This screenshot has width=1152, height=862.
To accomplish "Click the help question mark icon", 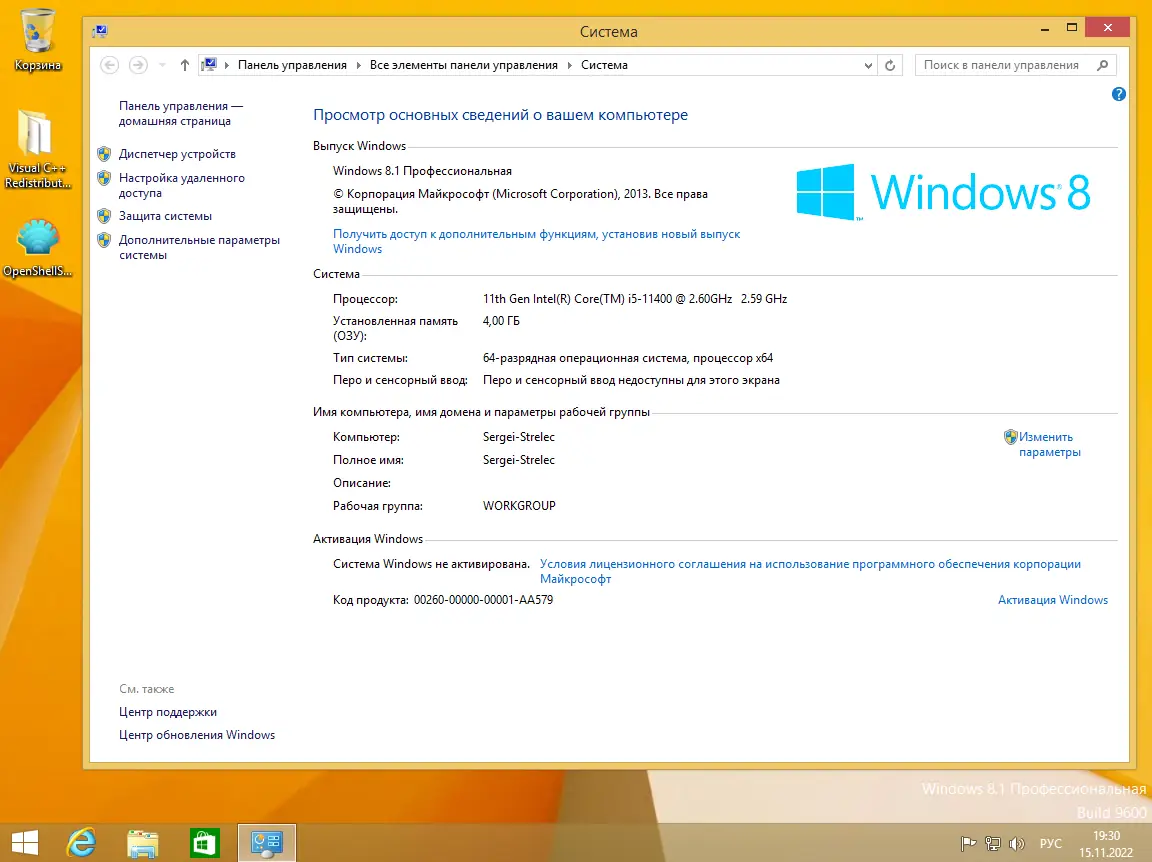I will point(1118,94).
